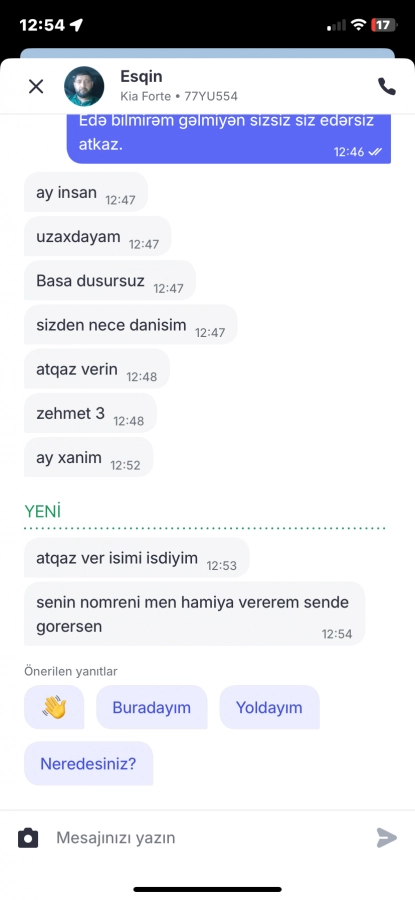Screen dimensions: 415x900
Task: Tap the battery indicator in status bar
Action: coord(383,25)
